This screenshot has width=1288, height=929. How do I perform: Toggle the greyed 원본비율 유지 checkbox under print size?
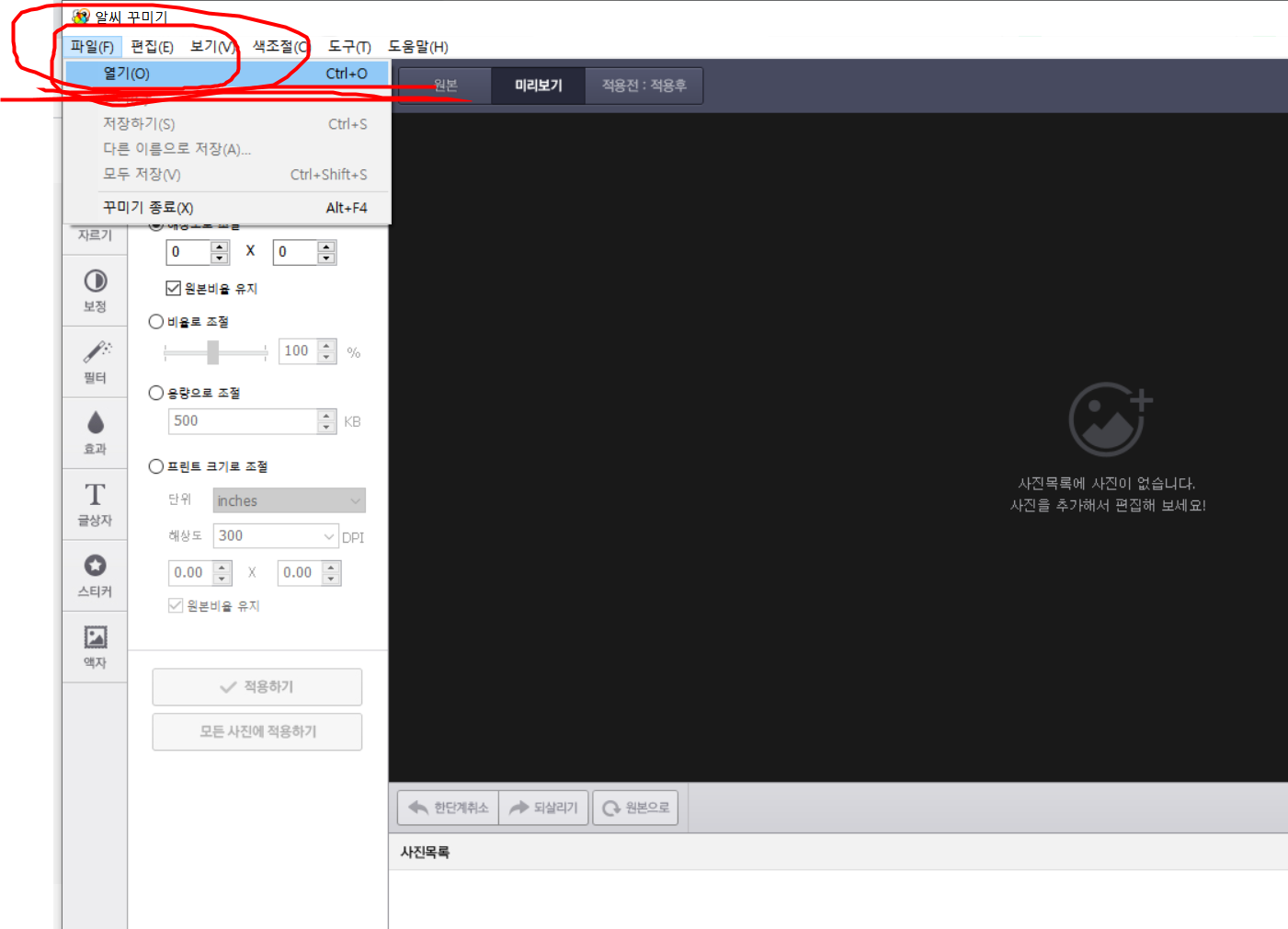coord(176,605)
